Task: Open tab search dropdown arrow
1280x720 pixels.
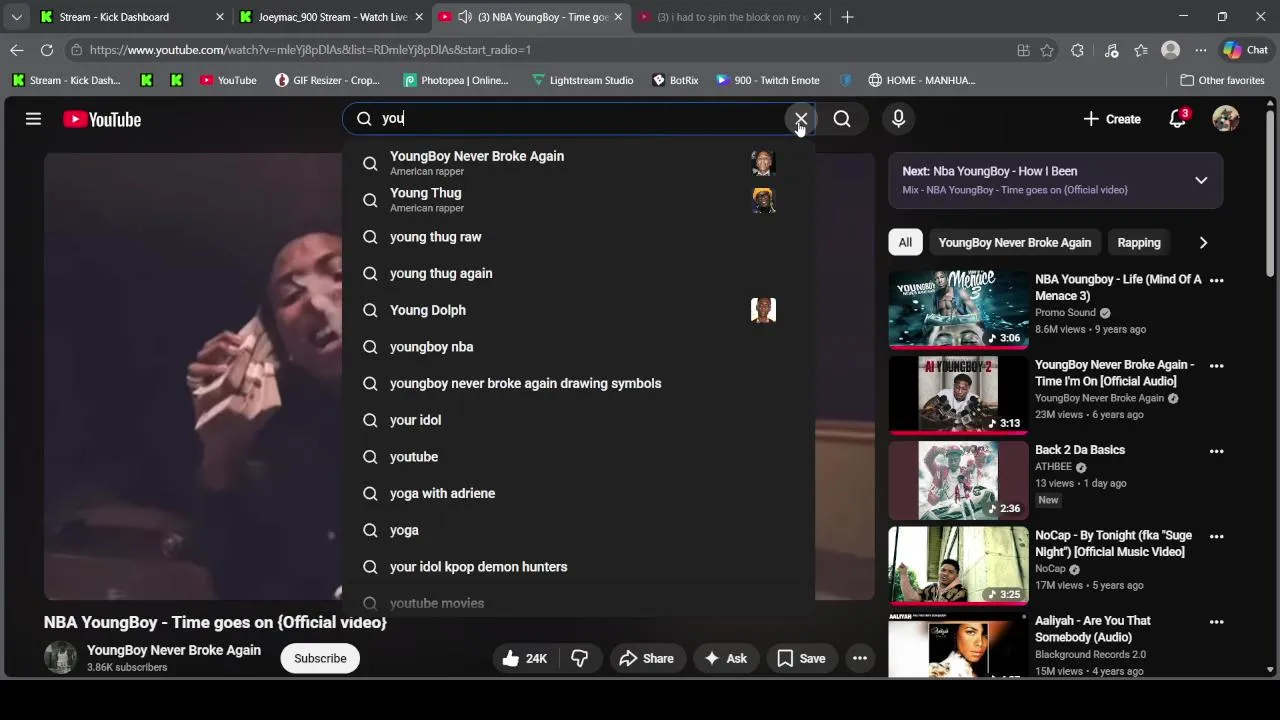Action: [16, 17]
